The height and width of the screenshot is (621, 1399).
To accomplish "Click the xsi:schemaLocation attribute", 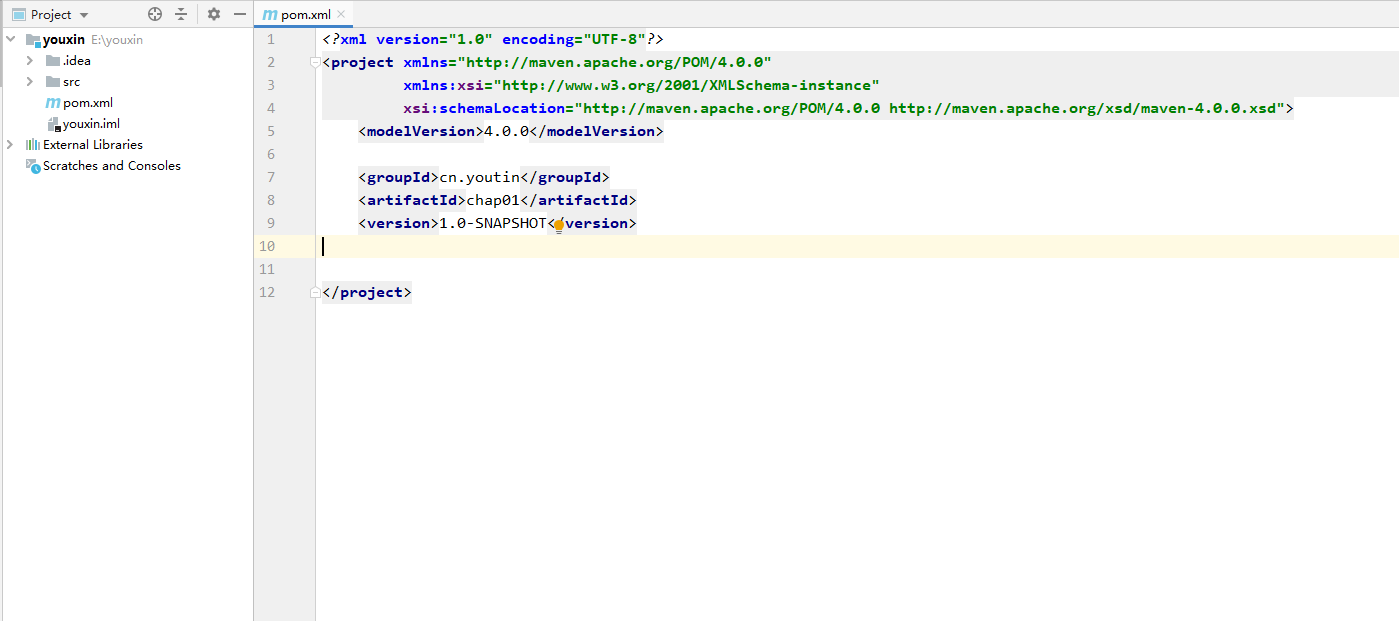I will (x=484, y=108).
